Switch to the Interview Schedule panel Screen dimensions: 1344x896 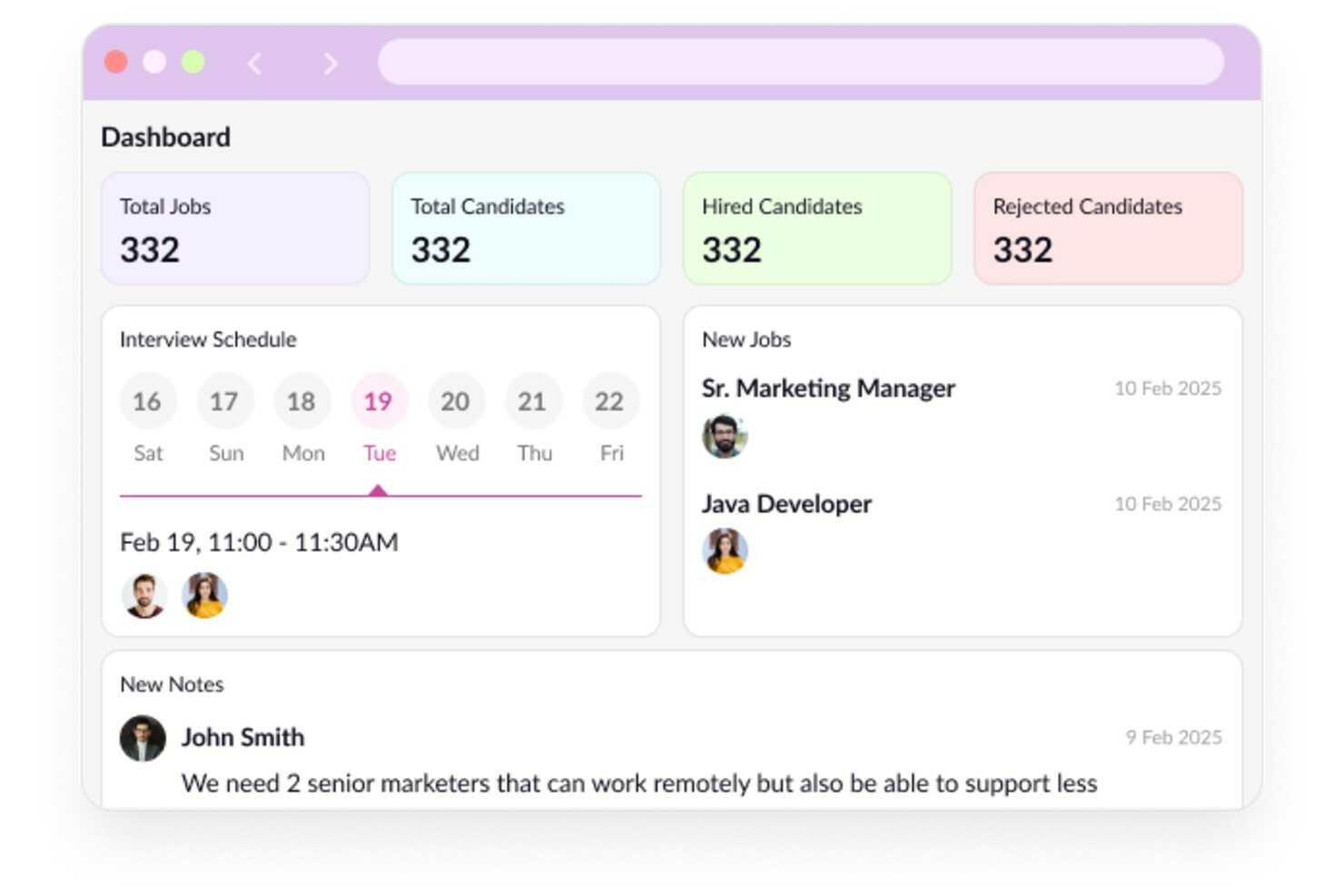[x=207, y=340]
